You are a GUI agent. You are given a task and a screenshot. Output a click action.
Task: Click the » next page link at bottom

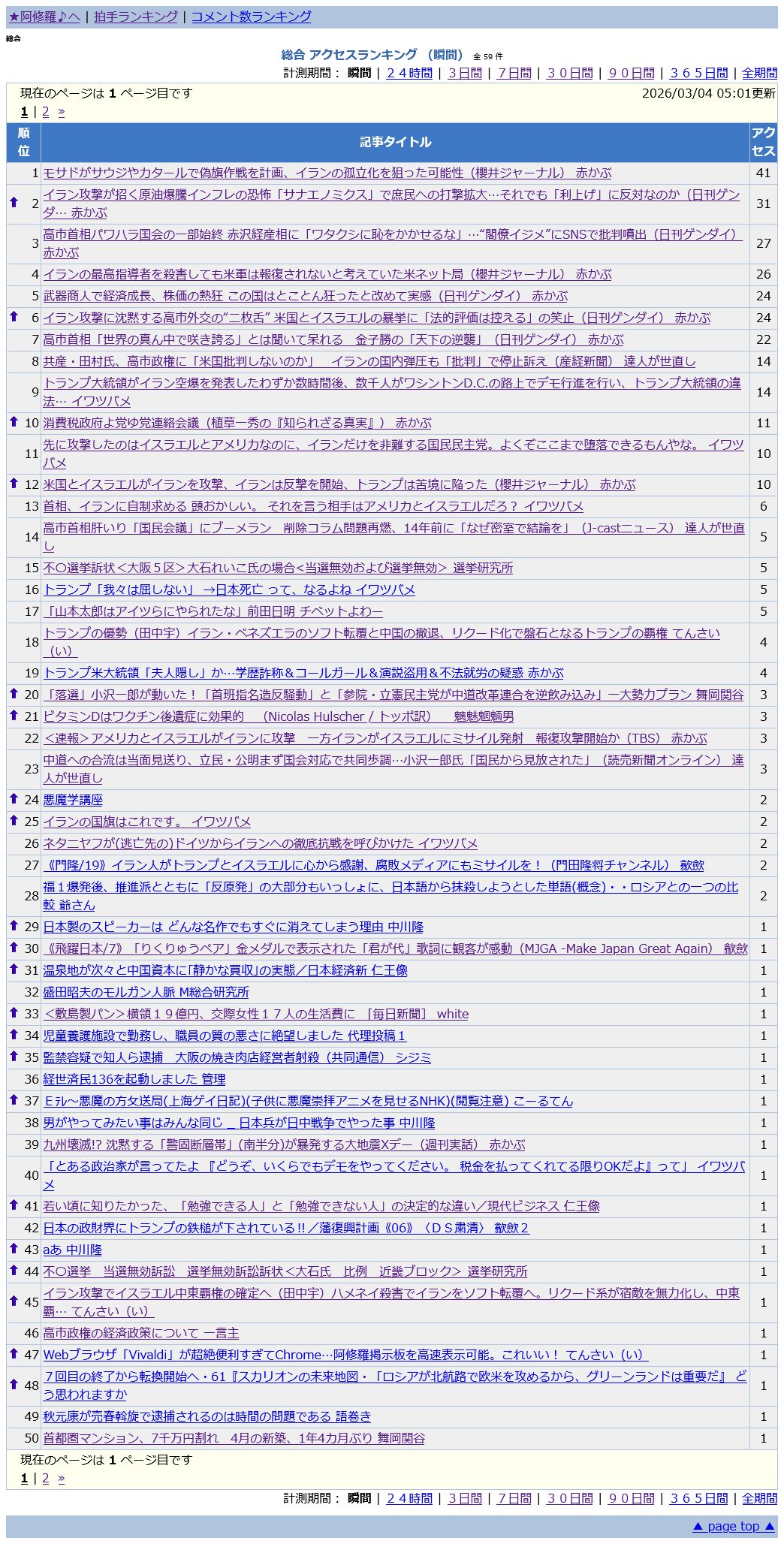pos(61,1479)
